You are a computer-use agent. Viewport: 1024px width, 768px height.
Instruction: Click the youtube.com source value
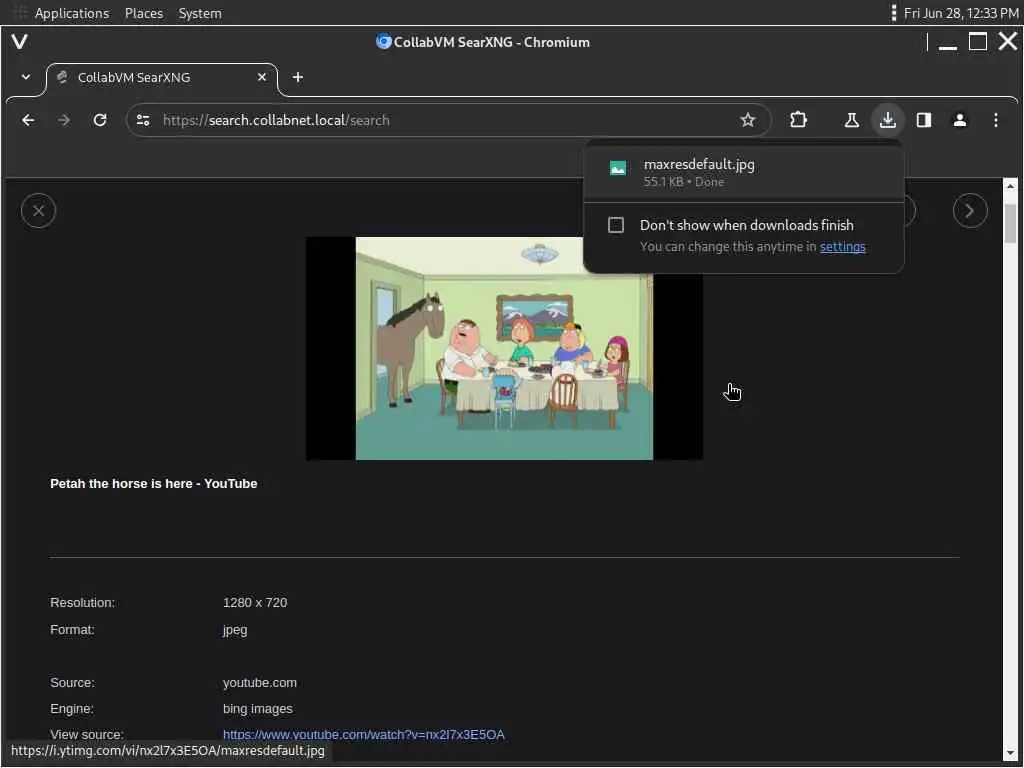click(260, 682)
